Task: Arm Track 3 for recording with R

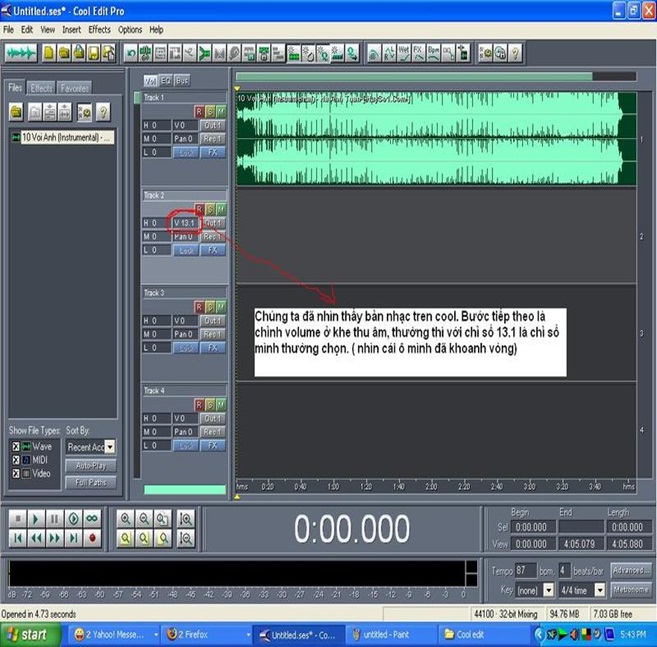Action: (199, 307)
